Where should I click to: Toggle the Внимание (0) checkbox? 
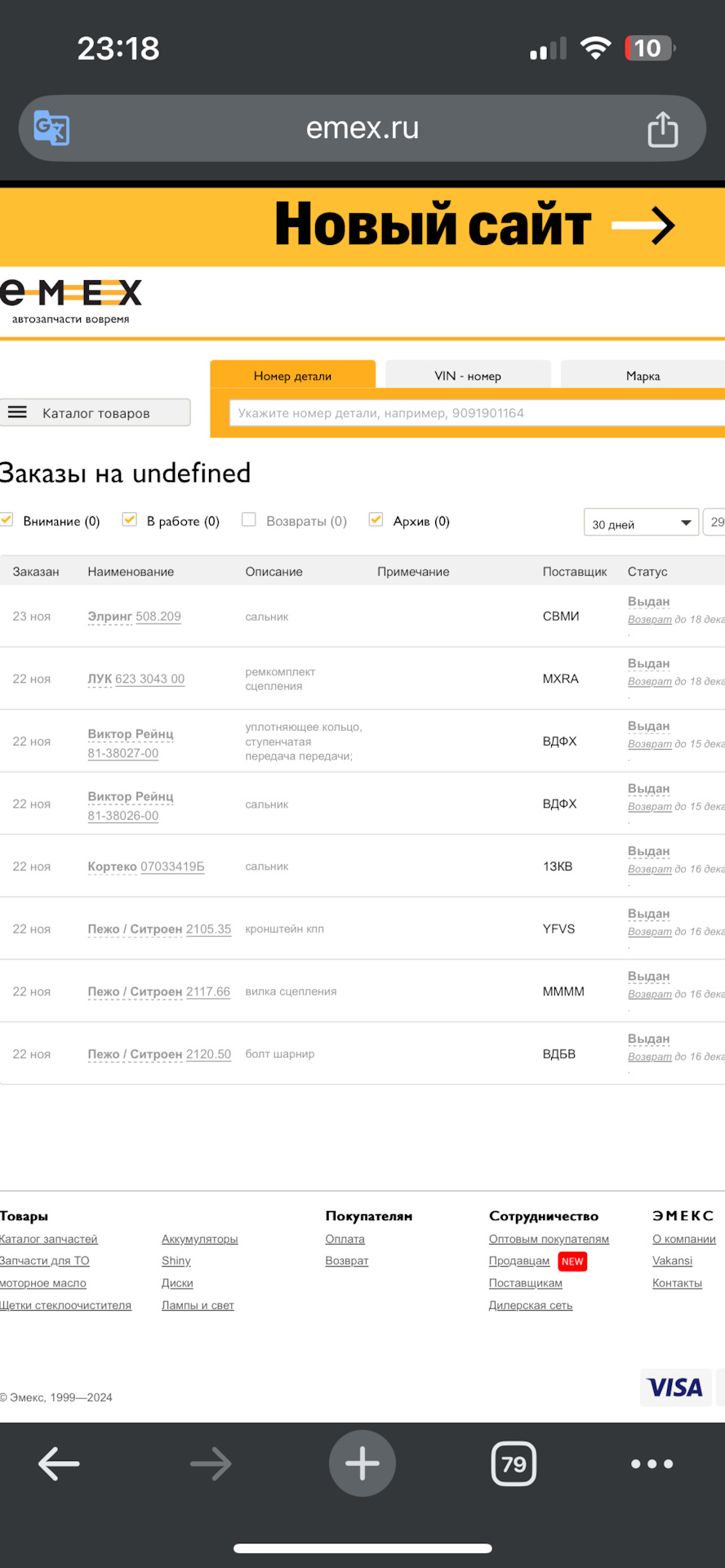tap(7, 520)
